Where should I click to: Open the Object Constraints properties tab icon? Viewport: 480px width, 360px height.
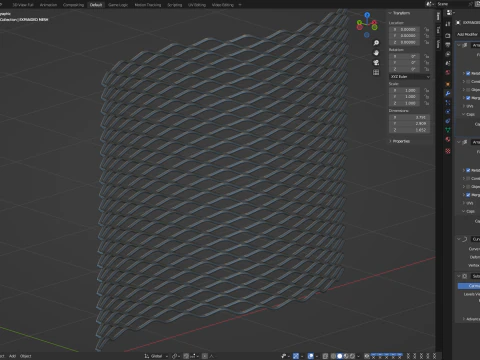(x=448, y=121)
